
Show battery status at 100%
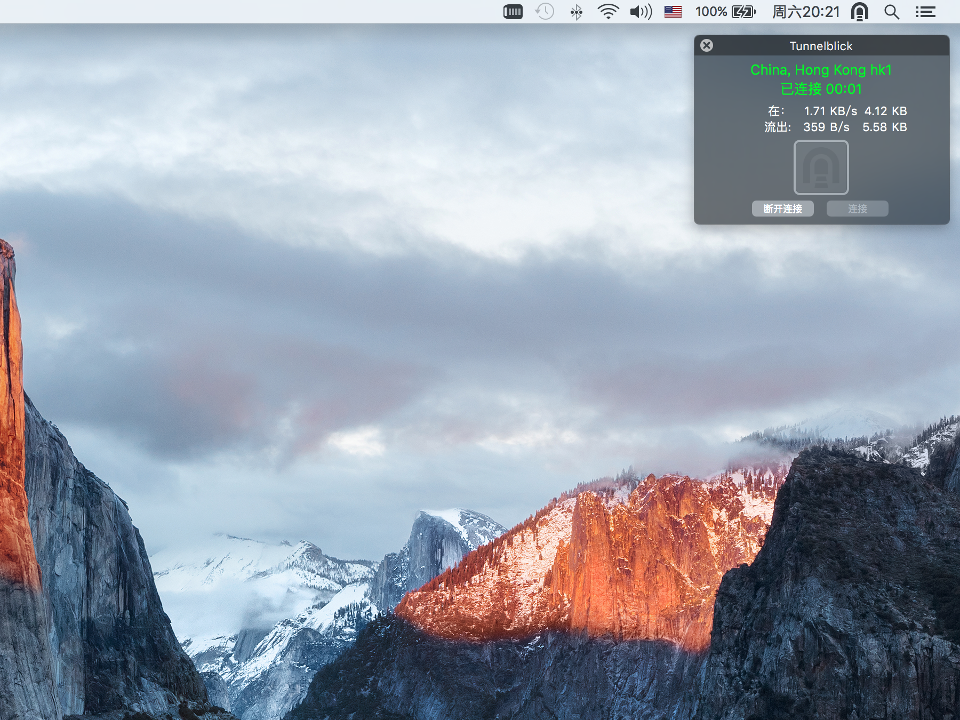(x=726, y=12)
